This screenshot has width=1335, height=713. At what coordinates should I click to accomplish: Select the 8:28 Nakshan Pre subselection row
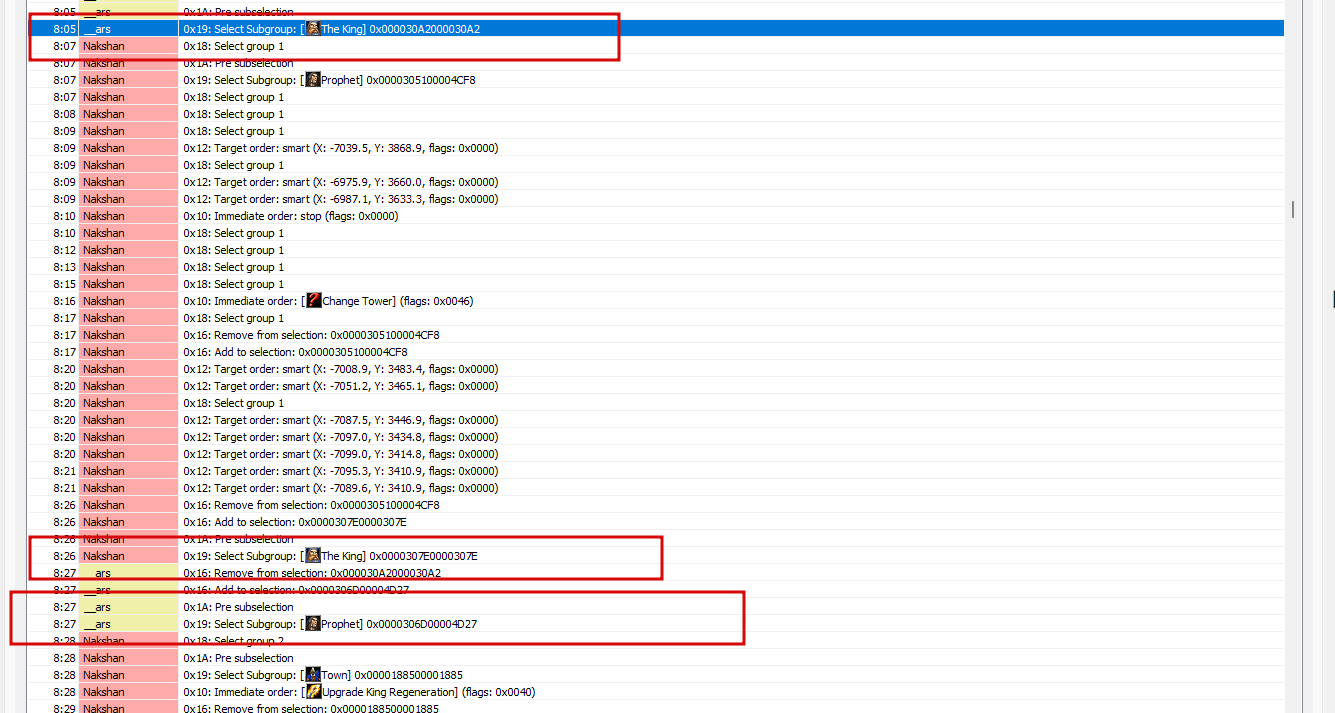(x=656, y=658)
